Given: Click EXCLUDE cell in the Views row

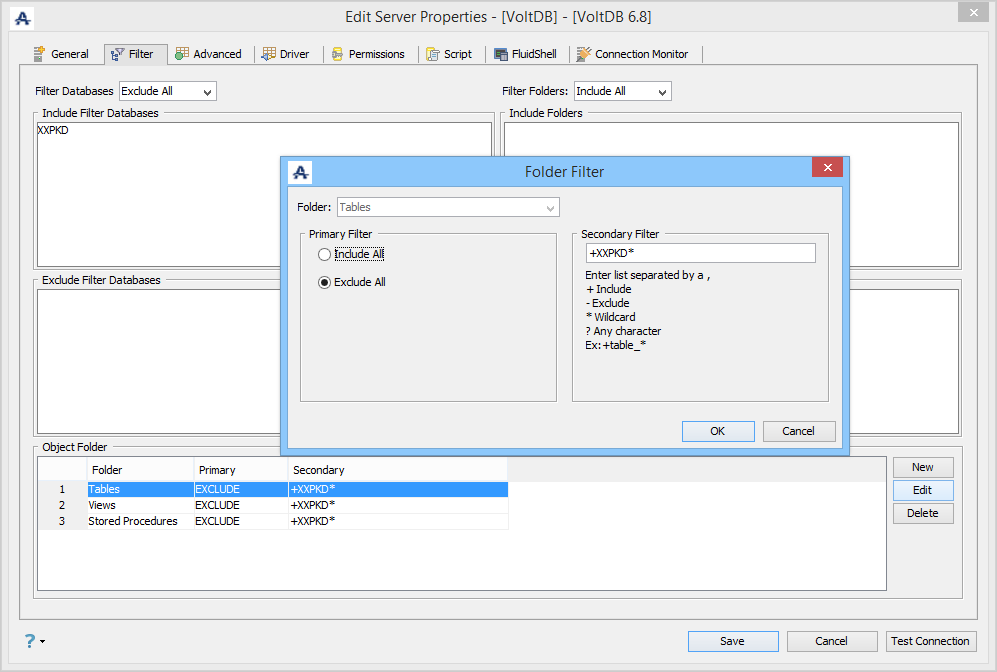Looking at the screenshot, I should (x=241, y=505).
